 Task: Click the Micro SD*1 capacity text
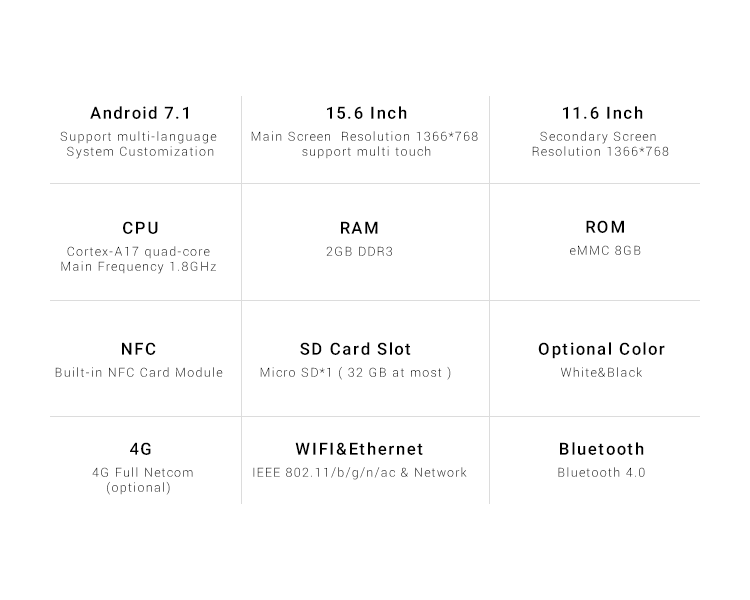tap(355, 373)
